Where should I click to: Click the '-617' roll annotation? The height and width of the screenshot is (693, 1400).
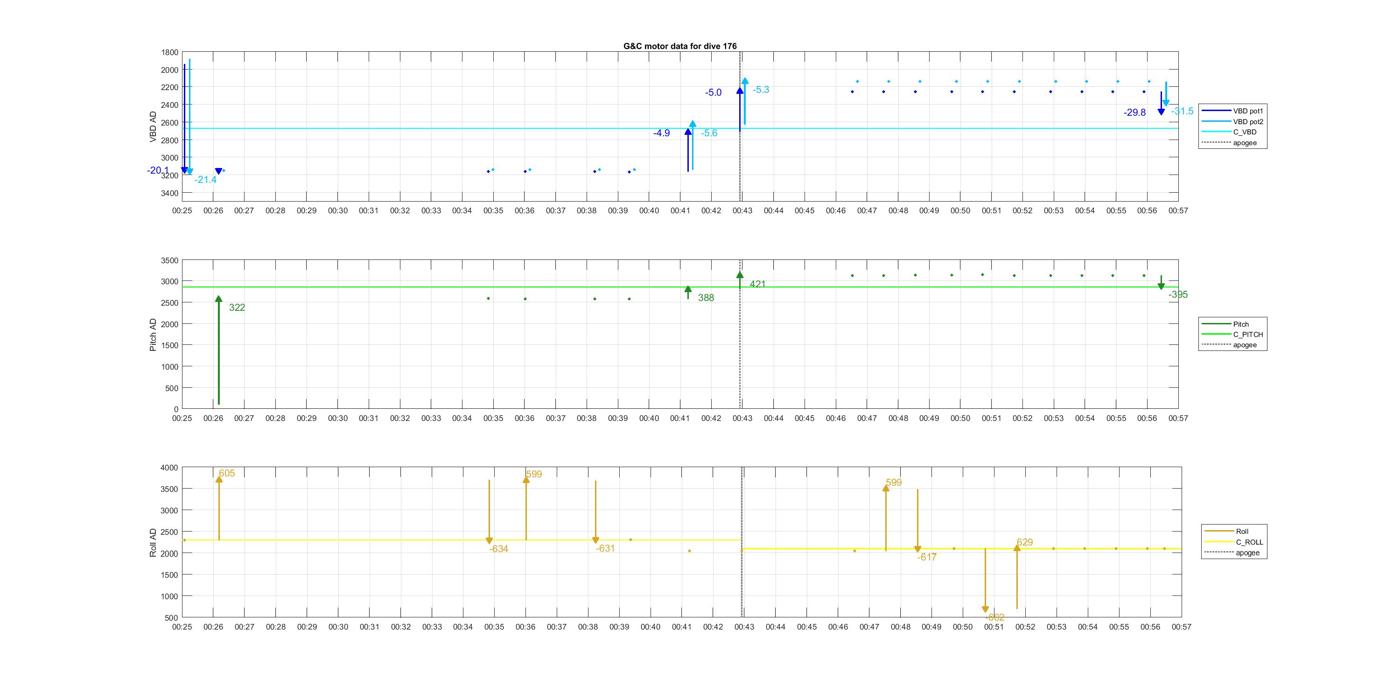click(927, 558)
